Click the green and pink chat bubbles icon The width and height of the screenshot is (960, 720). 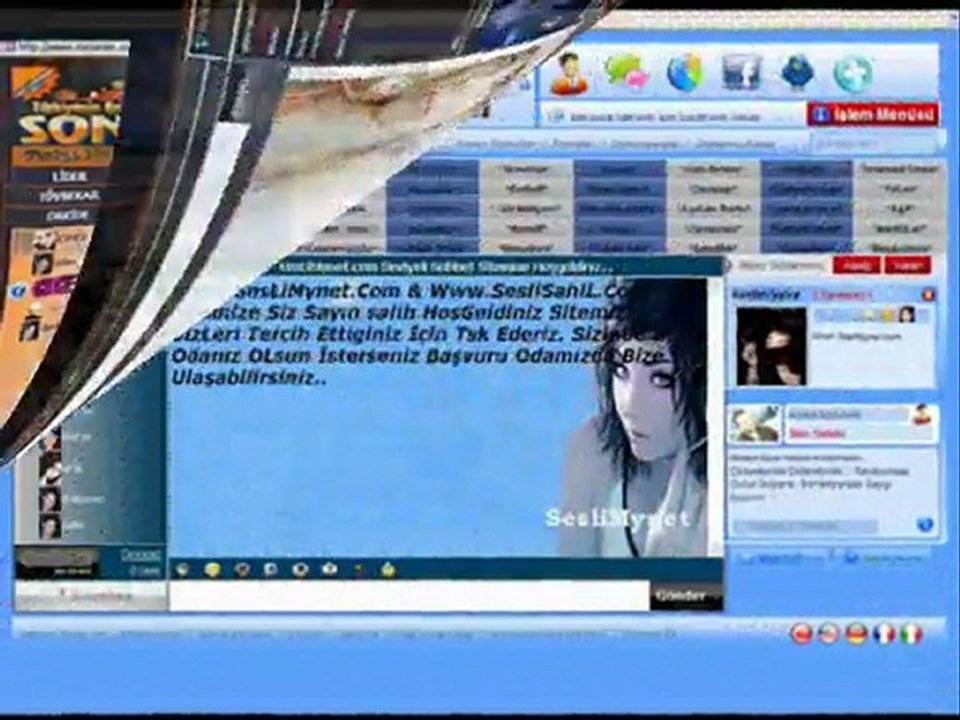click(x=626, y=72)
